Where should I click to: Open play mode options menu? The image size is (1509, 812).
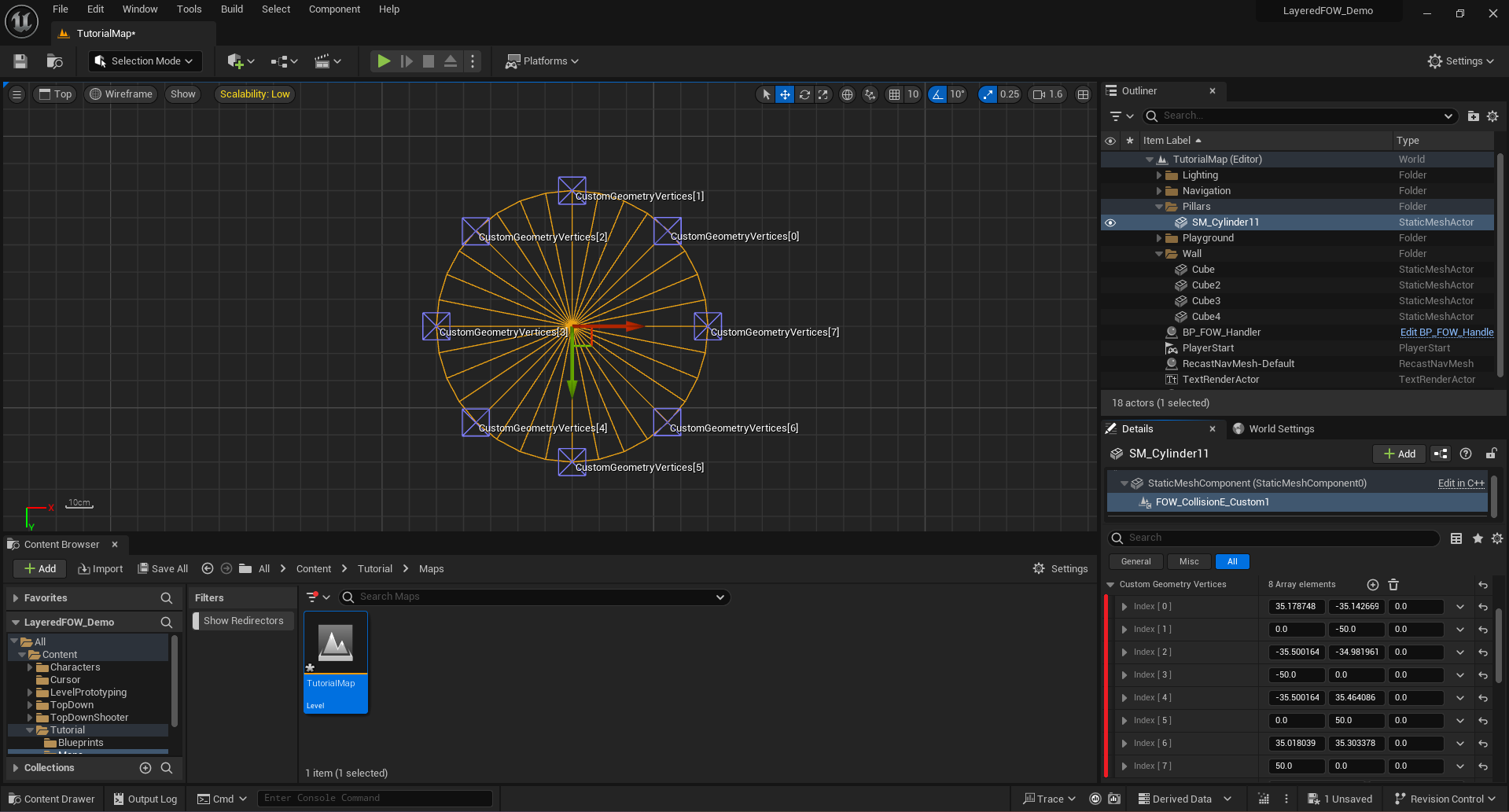click(473, 61)
